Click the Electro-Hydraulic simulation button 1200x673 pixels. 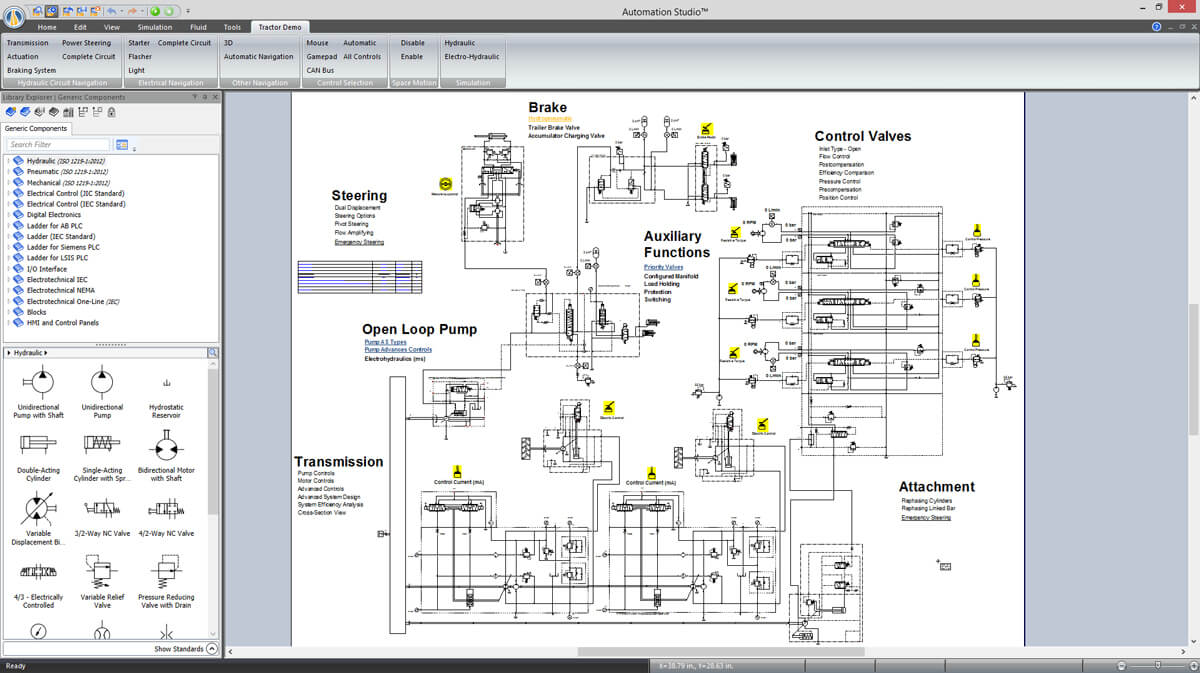click(x=472, y=57)
